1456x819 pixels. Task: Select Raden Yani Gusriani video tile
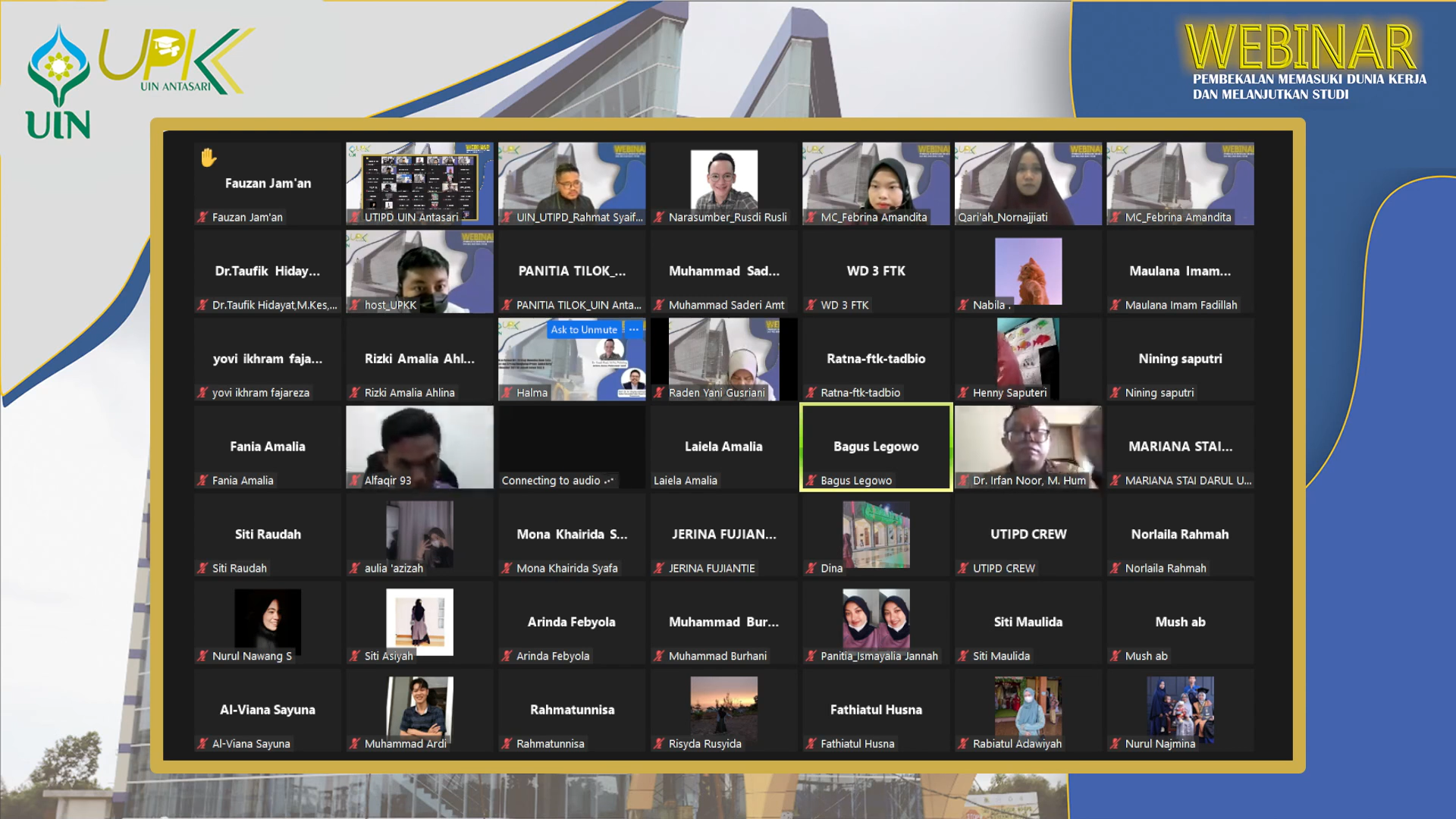[x=723, y=359]
